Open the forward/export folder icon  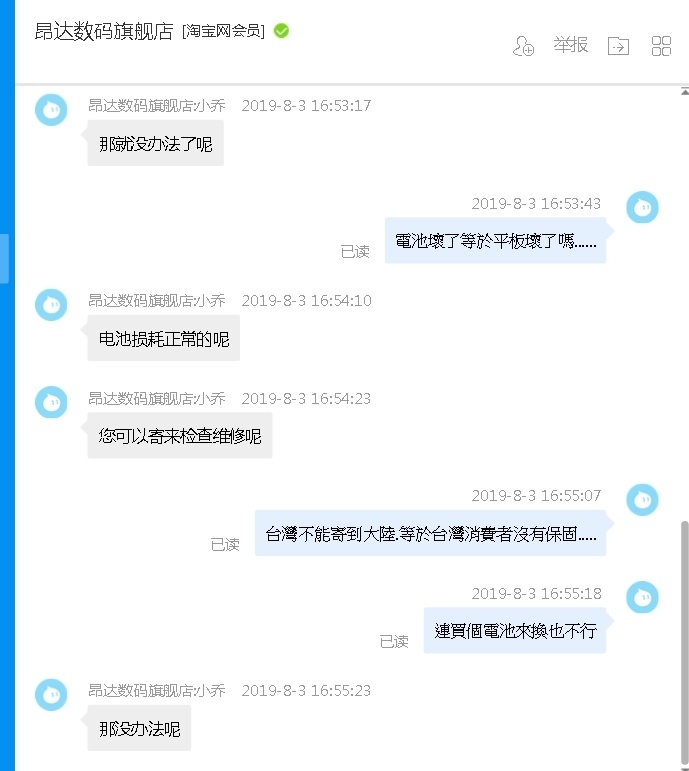click(618, 46)
